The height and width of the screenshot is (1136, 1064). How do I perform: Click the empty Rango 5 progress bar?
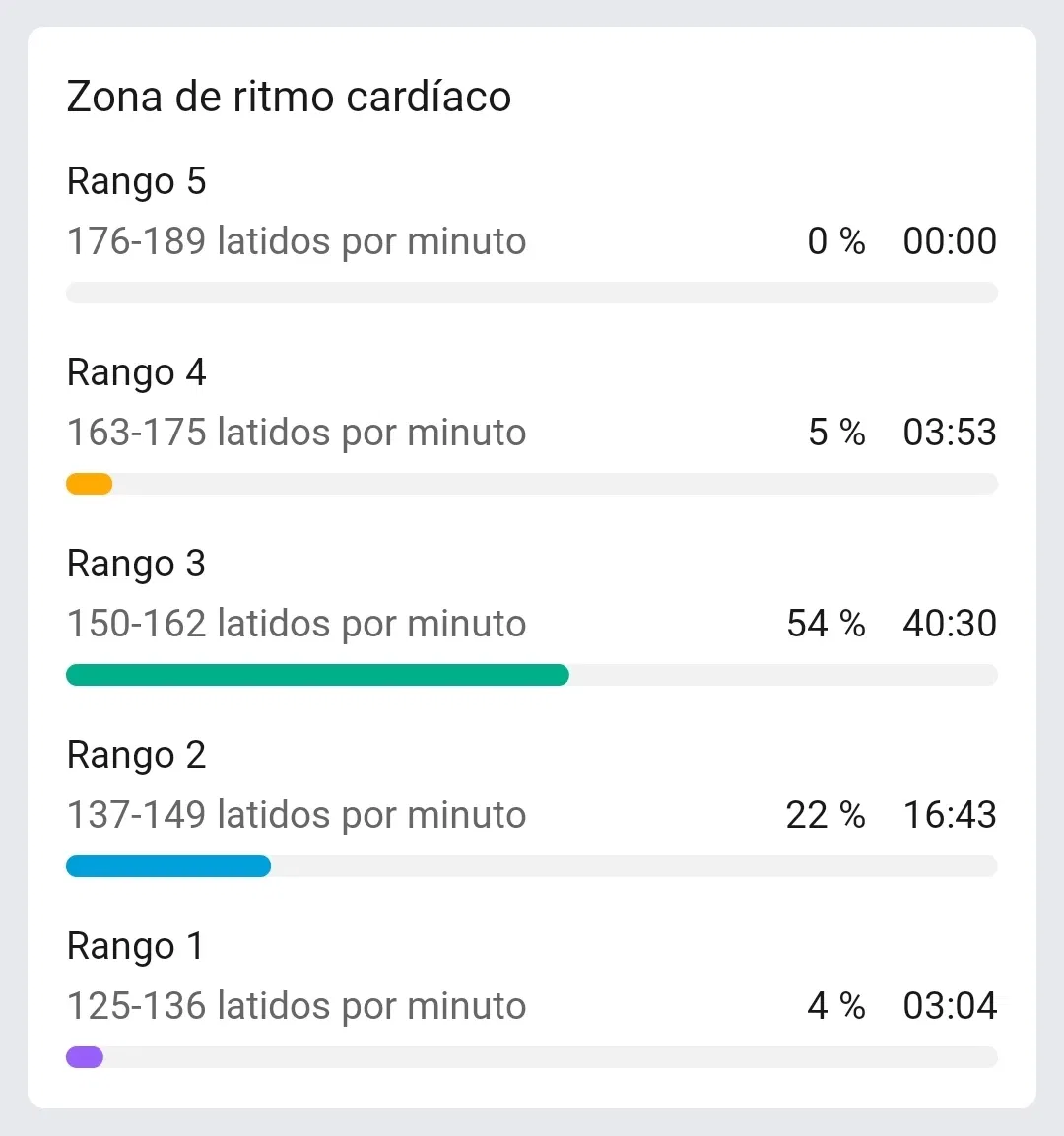532,293
